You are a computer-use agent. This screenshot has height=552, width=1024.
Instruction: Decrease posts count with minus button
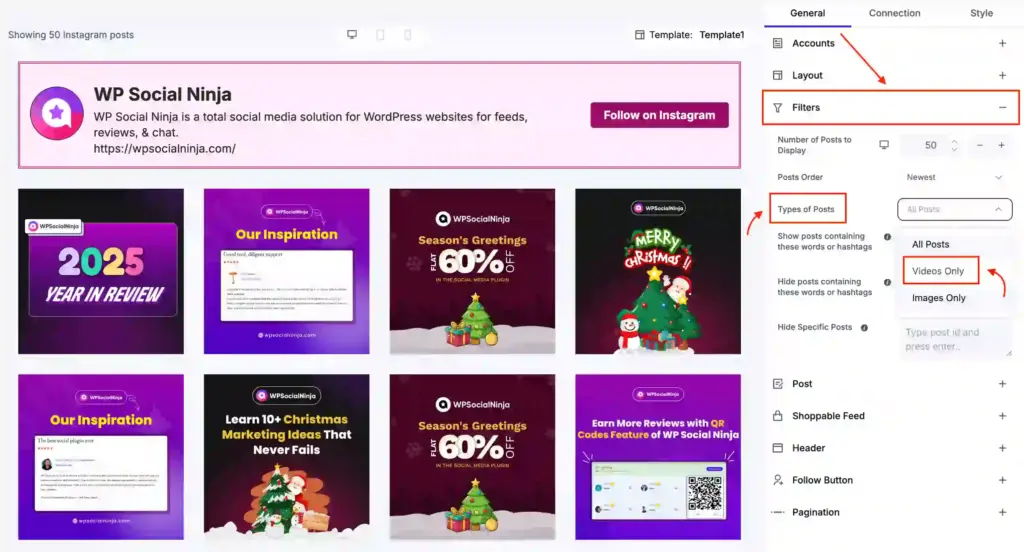point(980,145)
